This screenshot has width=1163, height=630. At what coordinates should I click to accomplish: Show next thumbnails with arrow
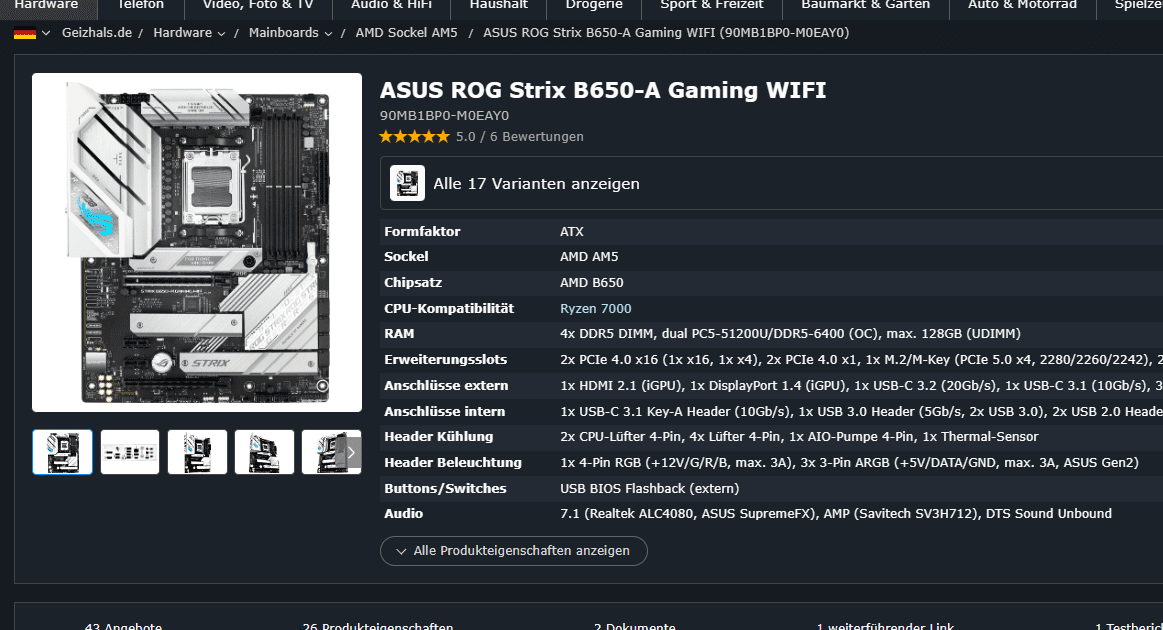[351, 452]
